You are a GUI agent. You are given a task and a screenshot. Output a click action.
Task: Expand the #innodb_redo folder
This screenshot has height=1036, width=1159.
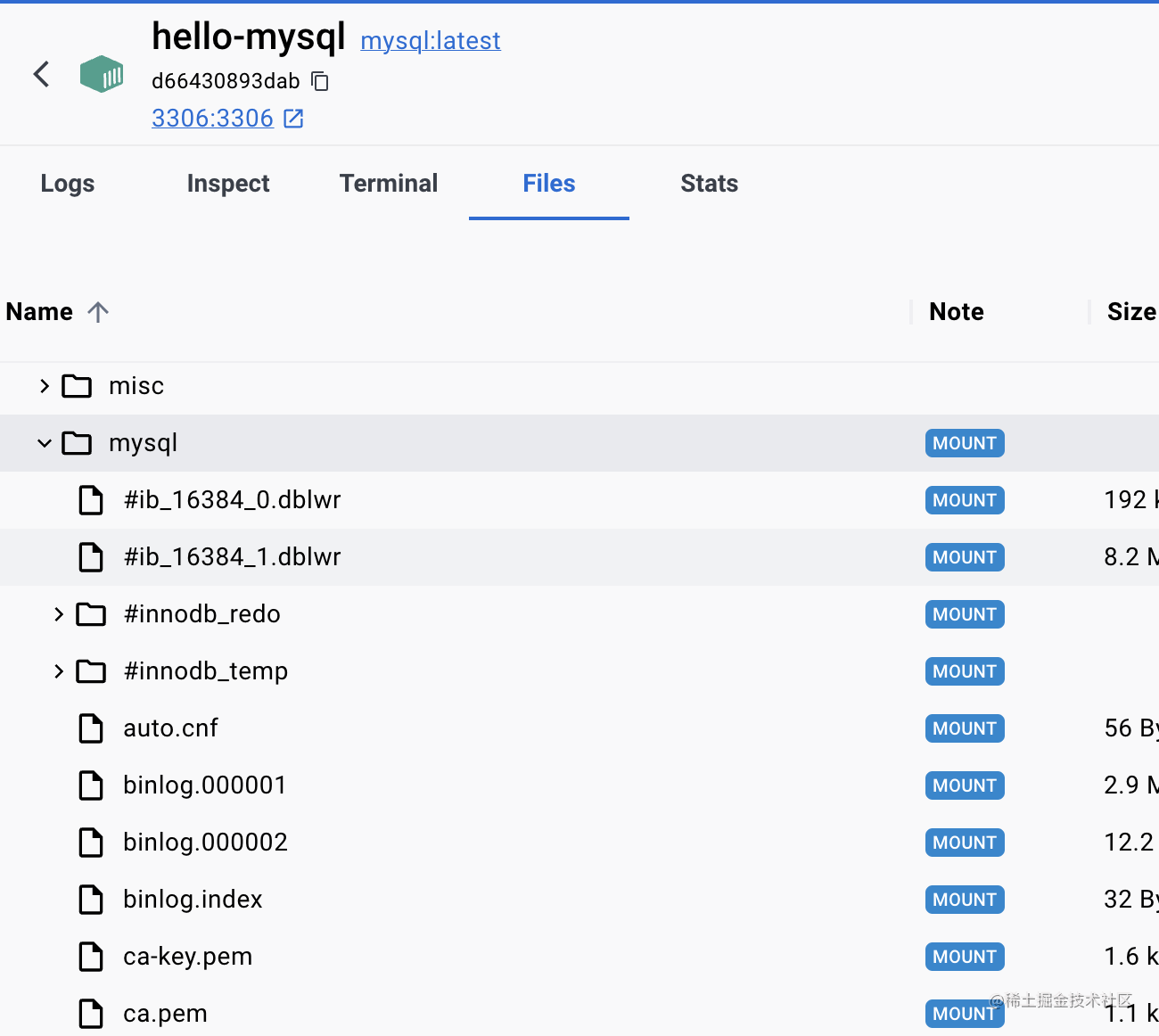click(59, 614)
